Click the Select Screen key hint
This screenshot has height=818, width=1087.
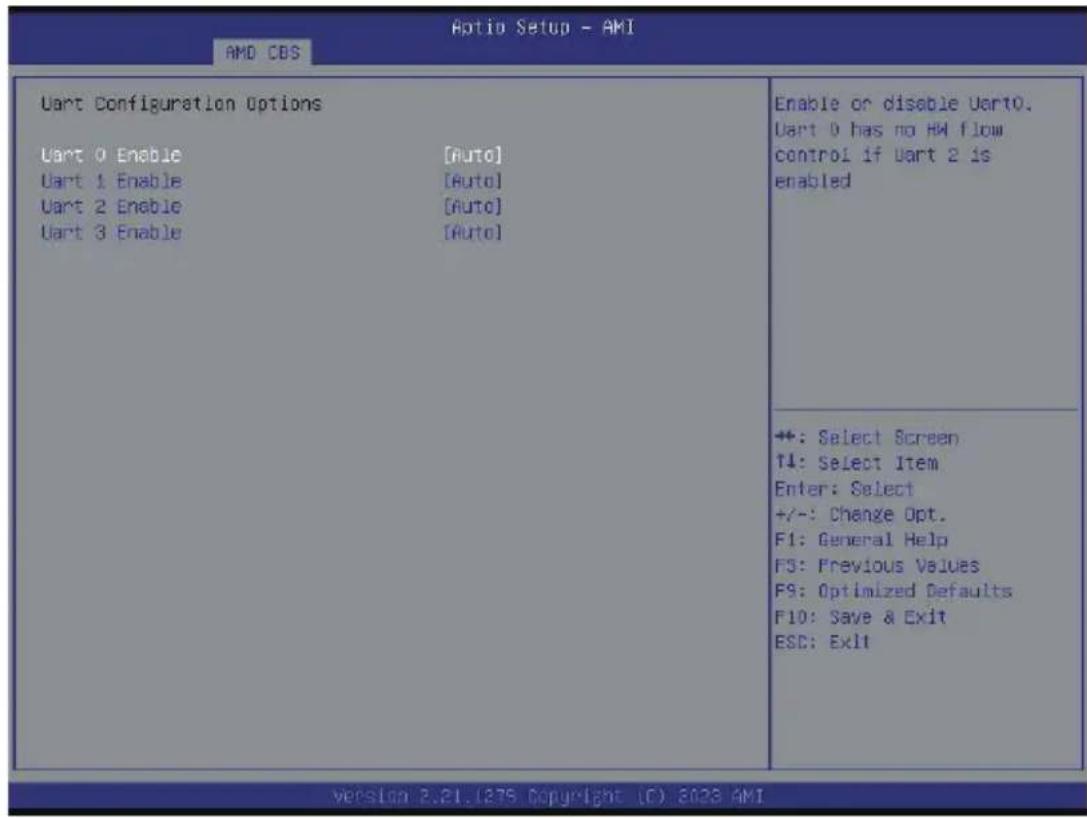[867, 438]
